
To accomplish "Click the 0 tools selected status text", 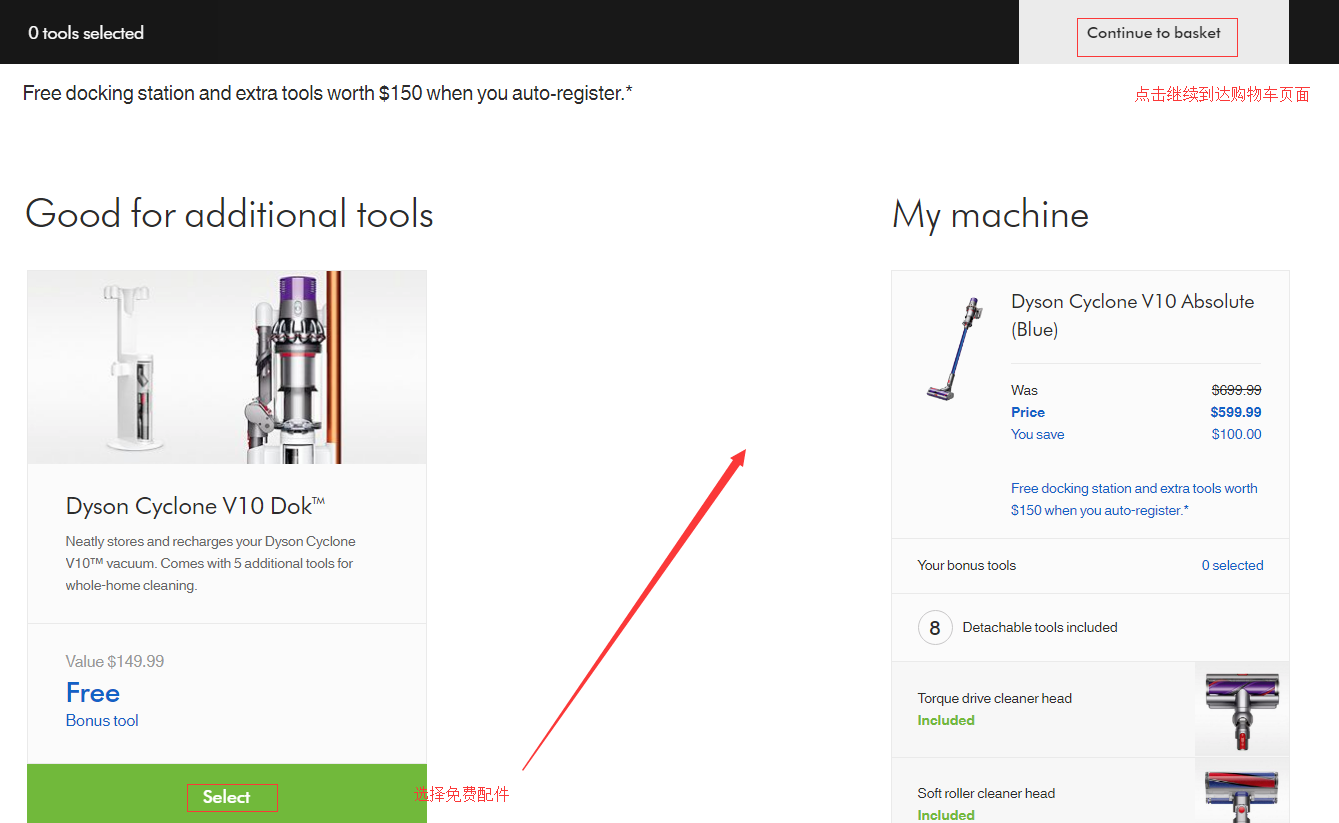I will 86,33.
